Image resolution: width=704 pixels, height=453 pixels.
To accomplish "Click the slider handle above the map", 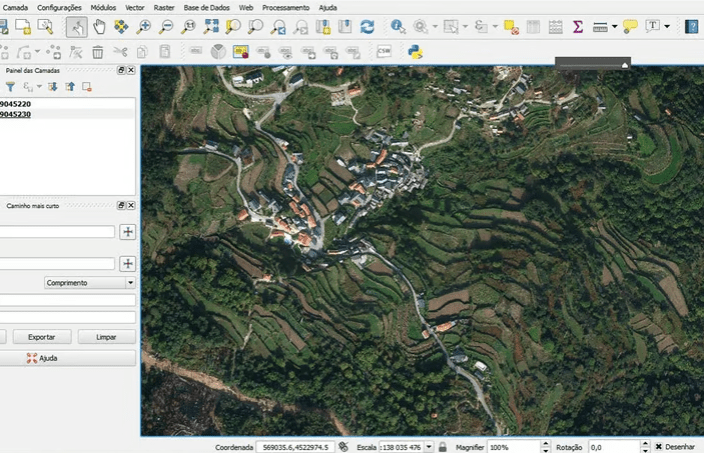I will tap(625, 65).
